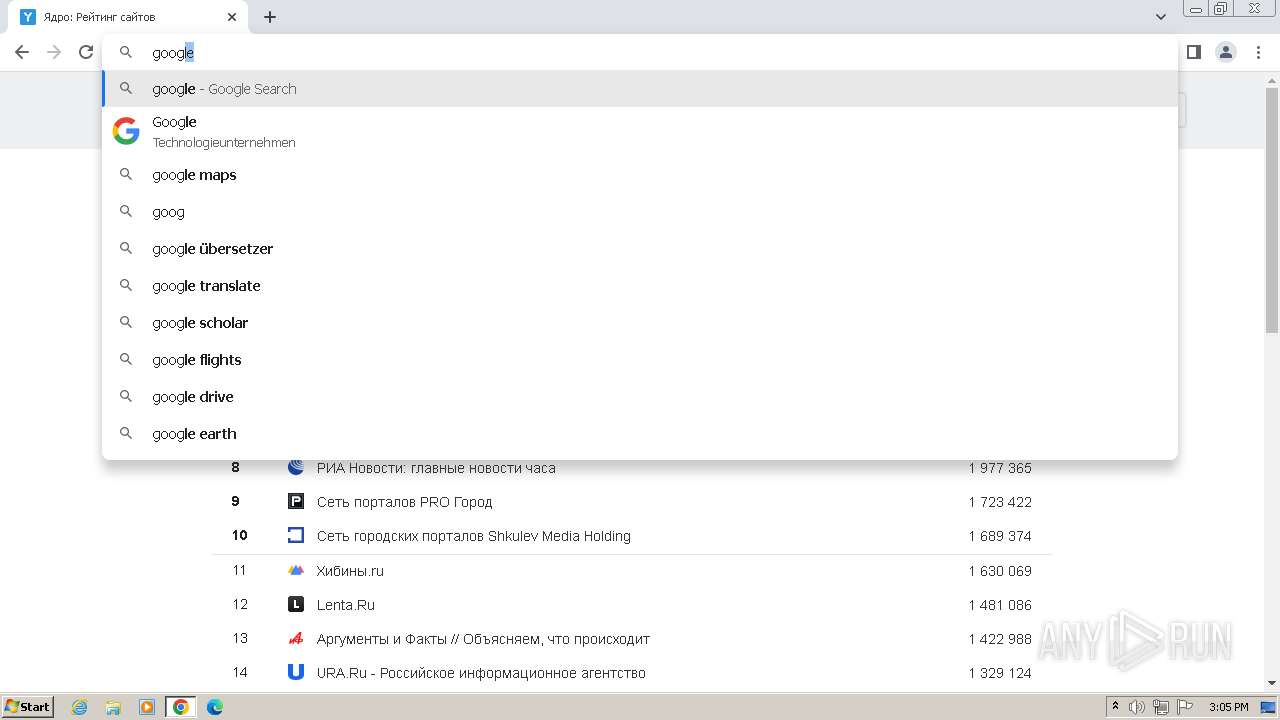Open the URA.Ru agency link
The width and height of the screenshot is (1280, 720).
481,673
